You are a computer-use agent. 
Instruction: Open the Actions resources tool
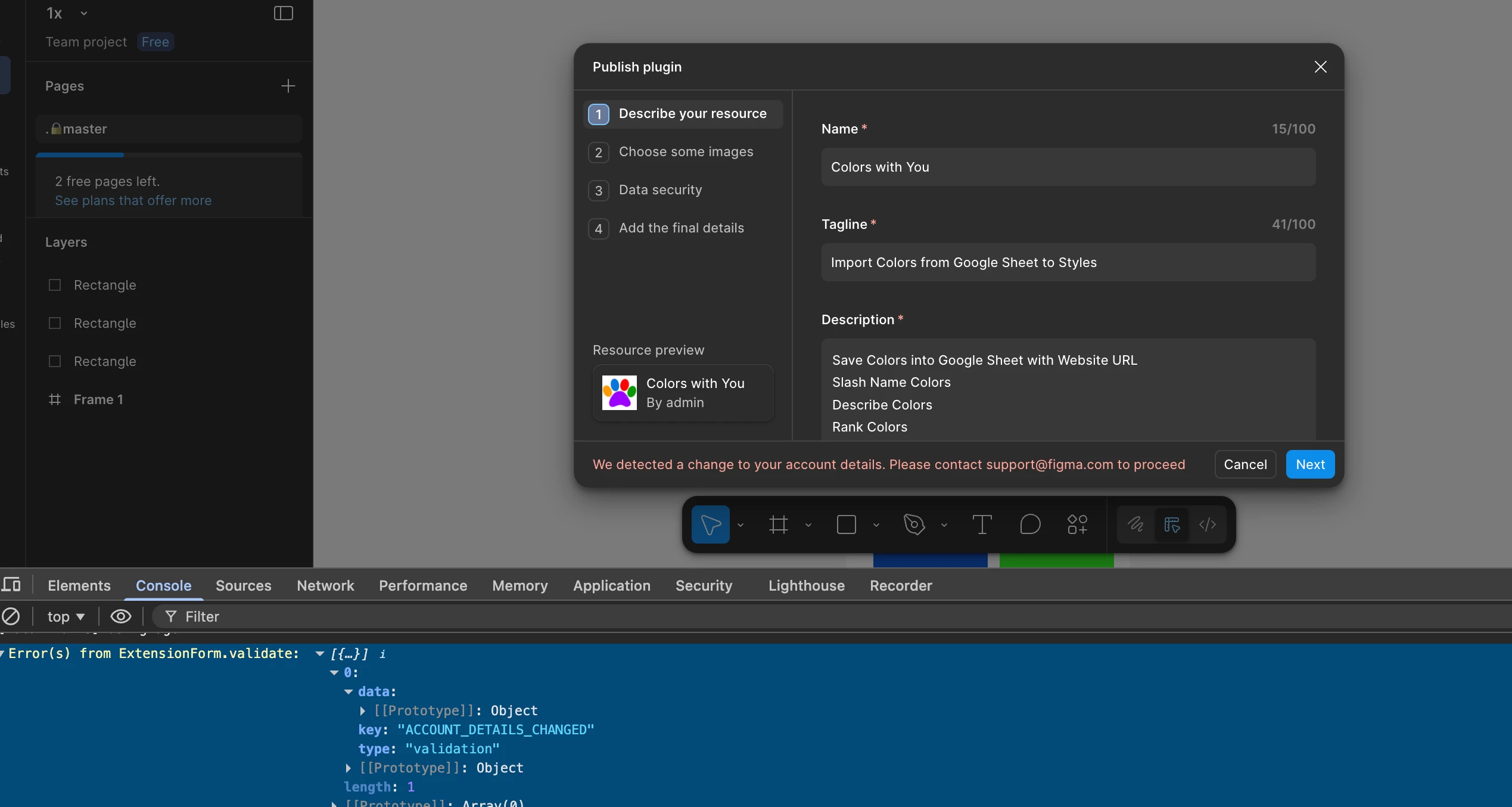coord(1077,524)
